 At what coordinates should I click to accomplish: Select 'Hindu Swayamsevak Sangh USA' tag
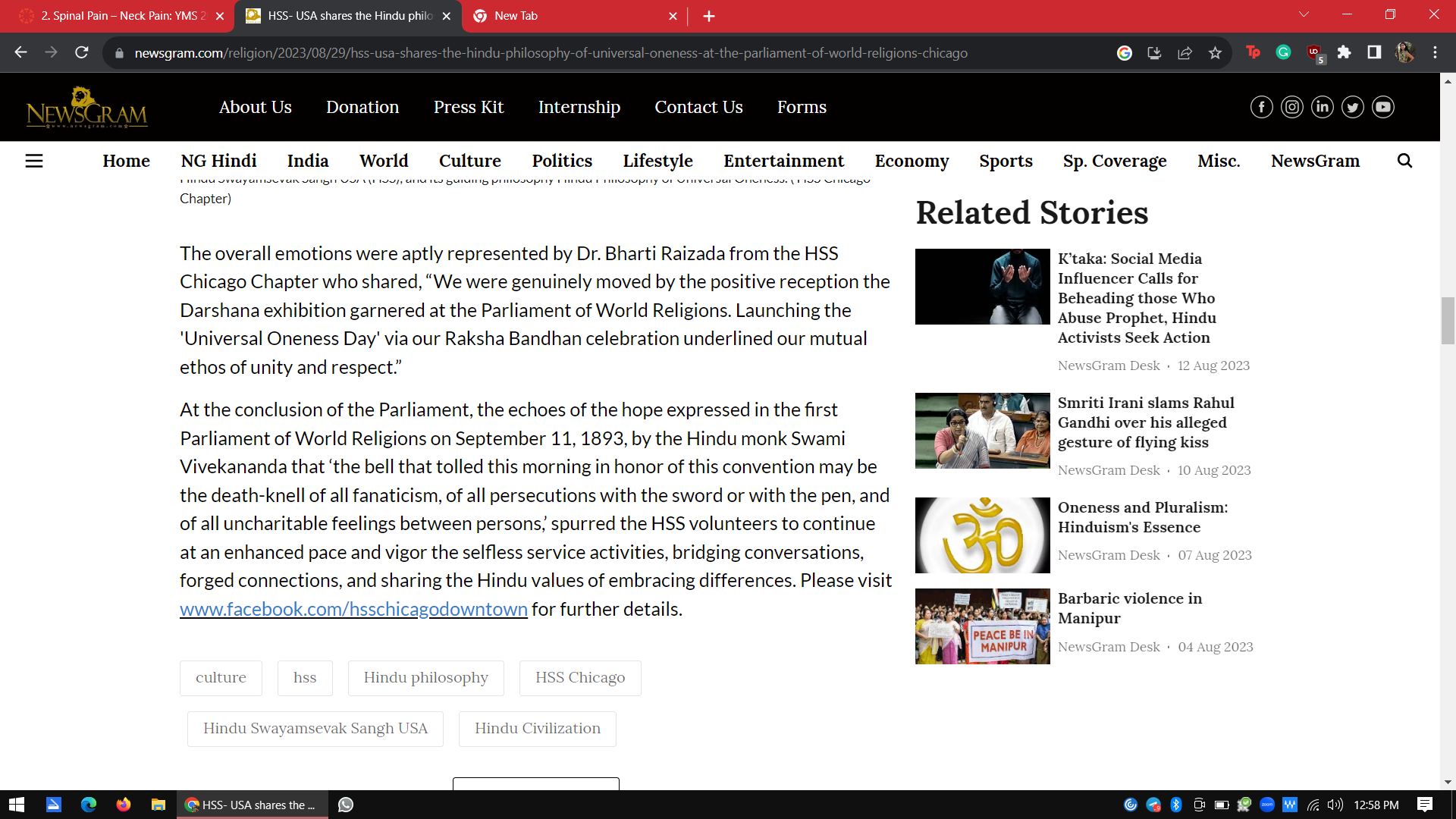tap(315, 729)
